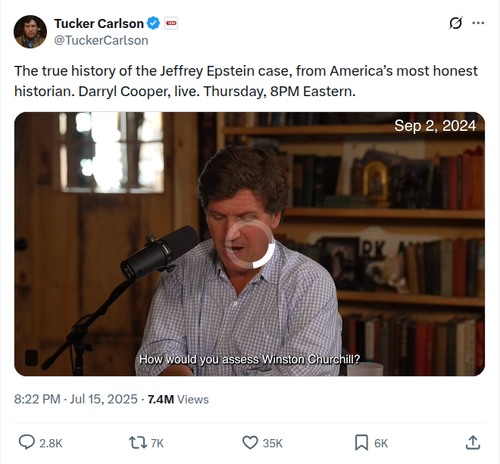Like the post with heart icon
Viewport: 500px width, 464px height.
click(250, 443)
